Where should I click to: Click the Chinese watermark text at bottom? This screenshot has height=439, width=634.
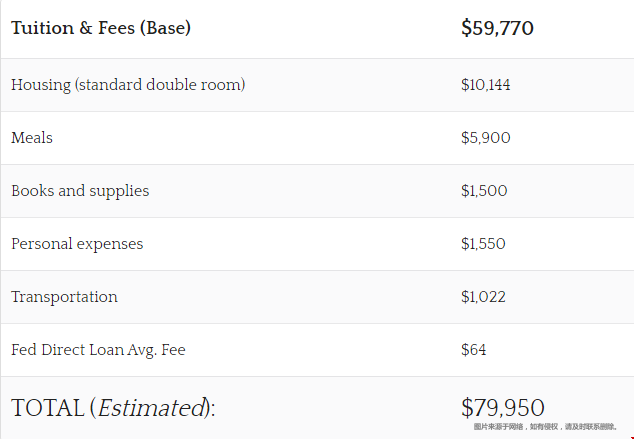pos(545,426)
